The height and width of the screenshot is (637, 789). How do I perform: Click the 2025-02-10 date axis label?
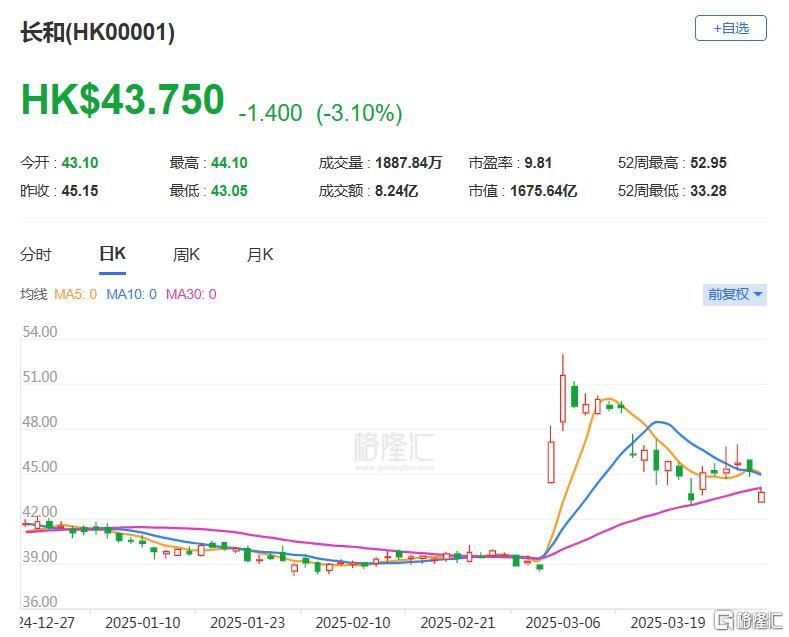[353, 623]
